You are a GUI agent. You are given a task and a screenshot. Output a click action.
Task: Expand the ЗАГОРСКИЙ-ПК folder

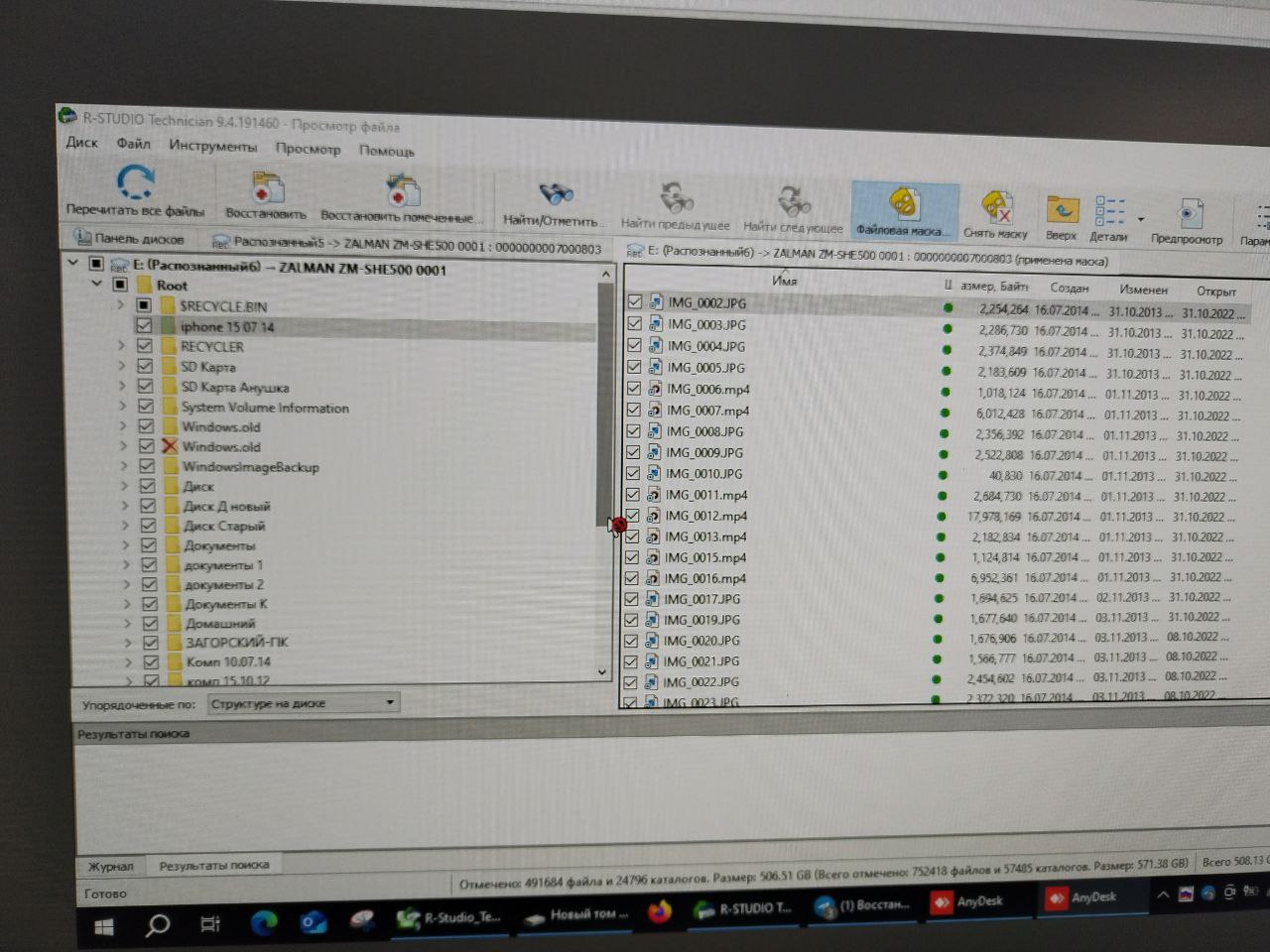coord(128,643)
